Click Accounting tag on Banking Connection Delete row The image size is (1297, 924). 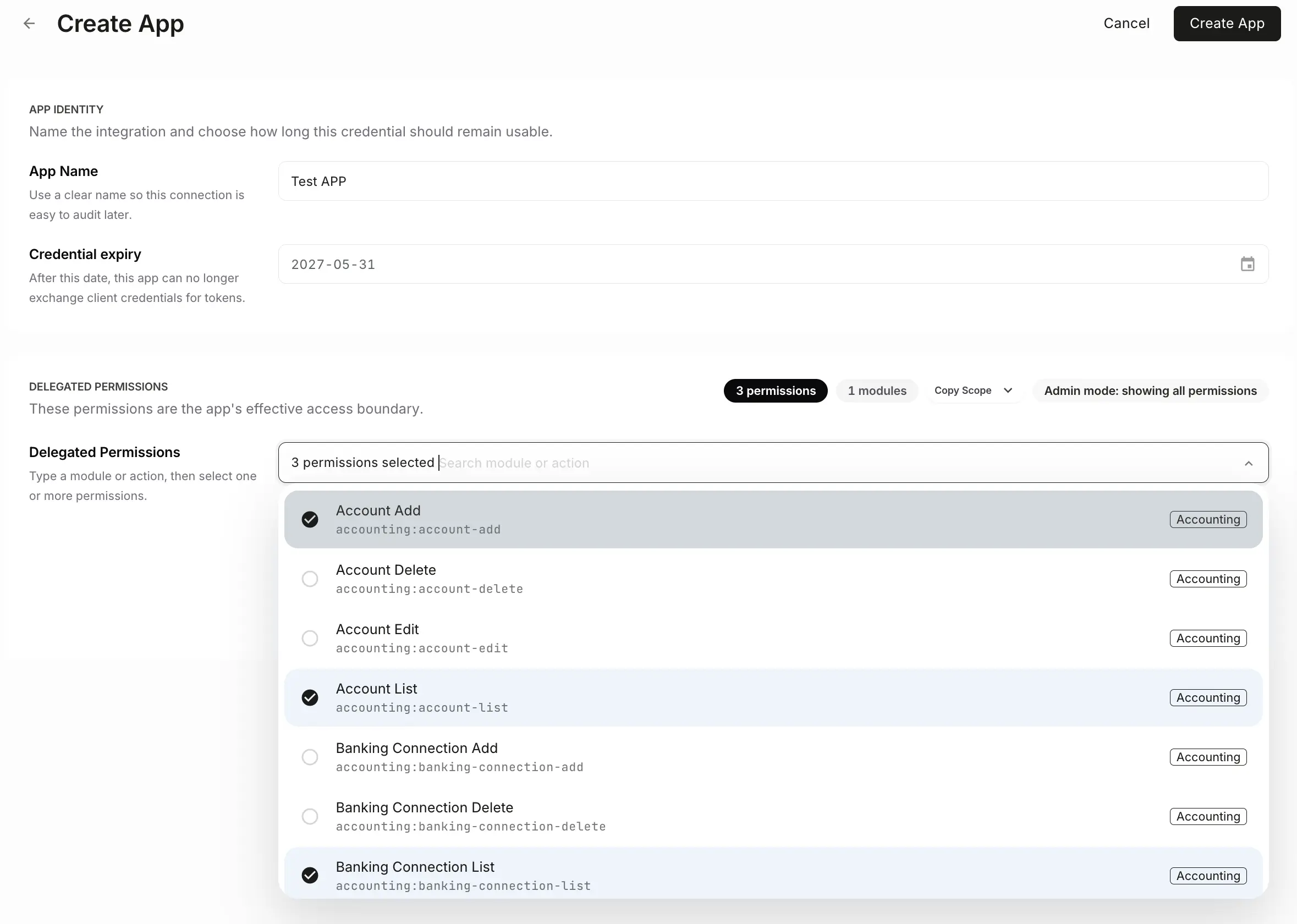(x=1208, y=816)
